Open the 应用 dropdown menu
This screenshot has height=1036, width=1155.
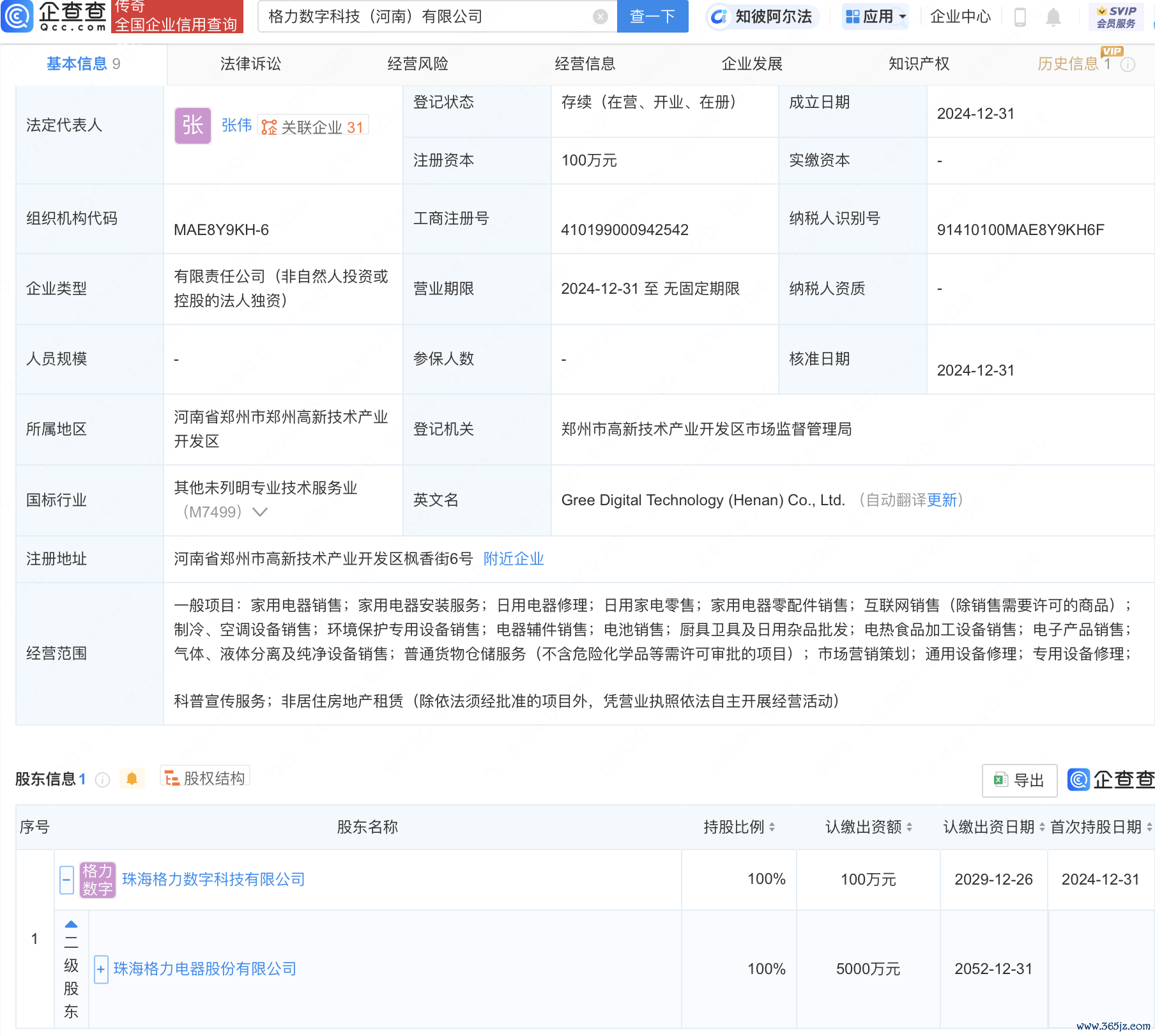tap(875, 17)
